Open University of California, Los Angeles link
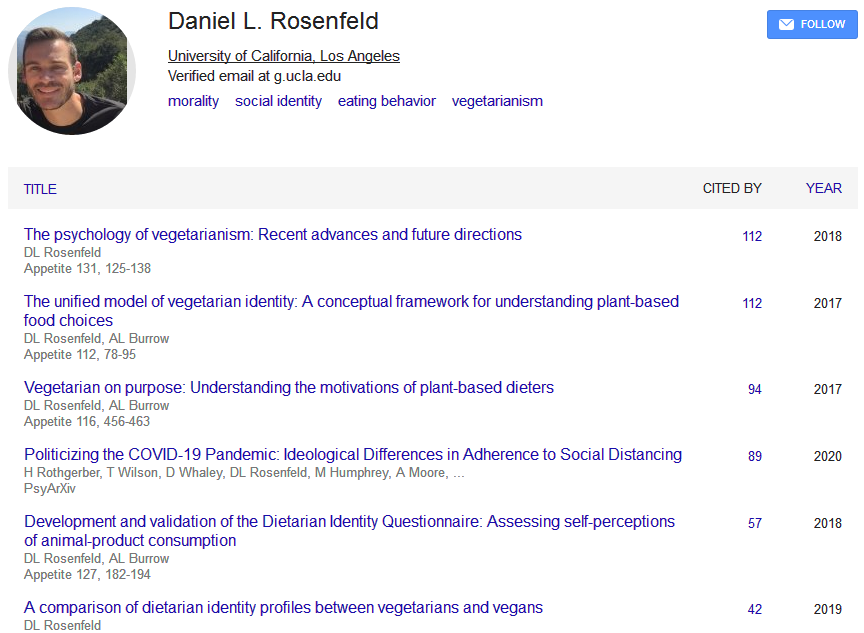This screenshot has height=633, width=864. (x=284, y=56)
